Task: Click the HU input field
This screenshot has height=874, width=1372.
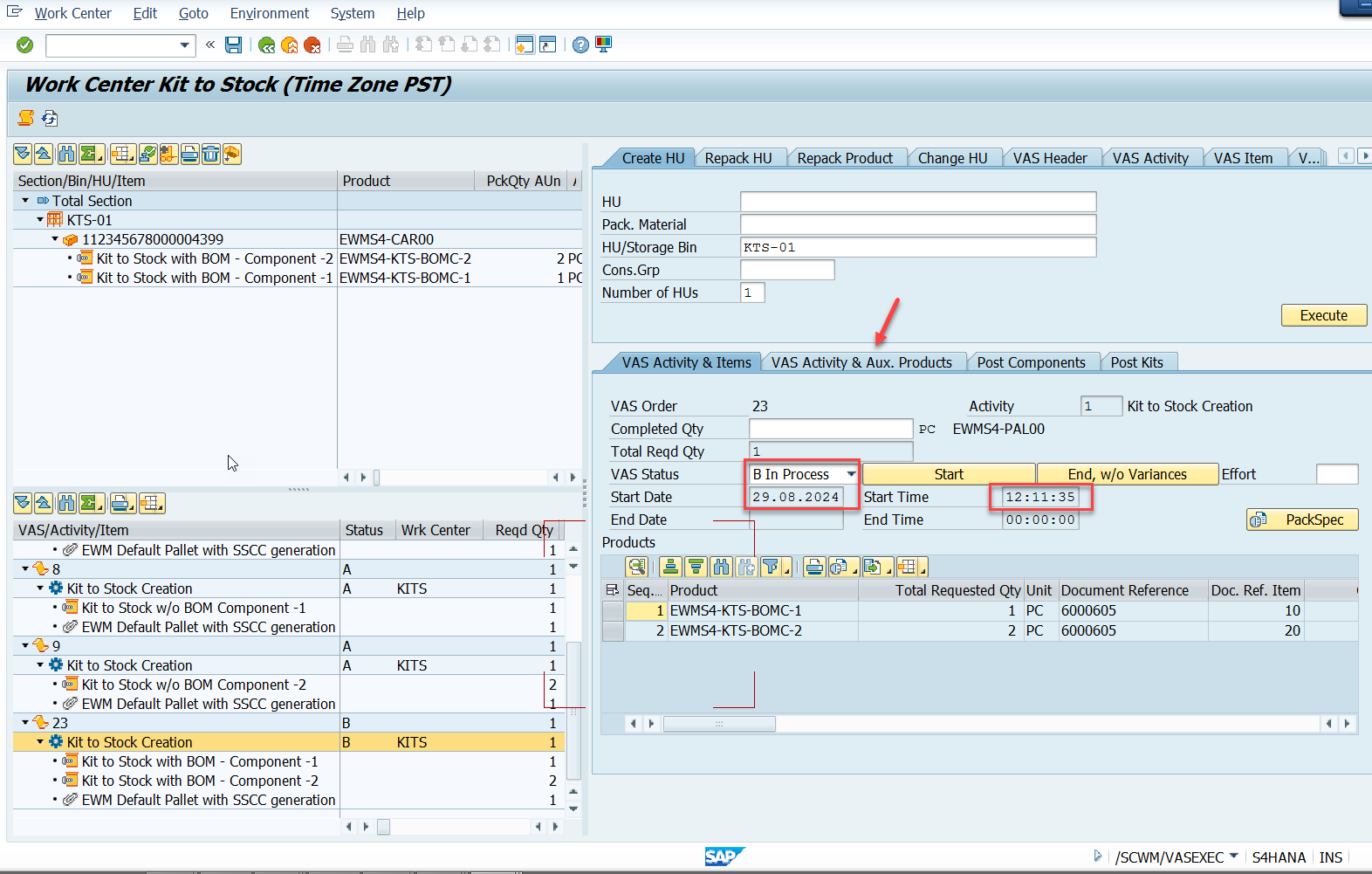Action: [x=918, y=202]
